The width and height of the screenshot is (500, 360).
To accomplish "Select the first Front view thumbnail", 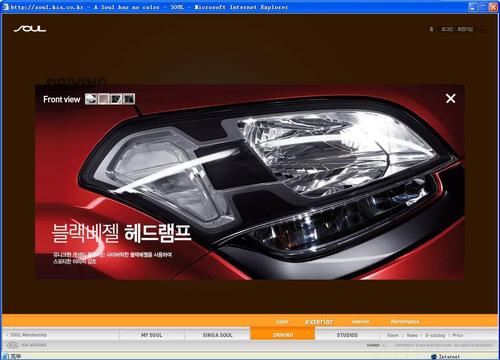I will point(91,99).
